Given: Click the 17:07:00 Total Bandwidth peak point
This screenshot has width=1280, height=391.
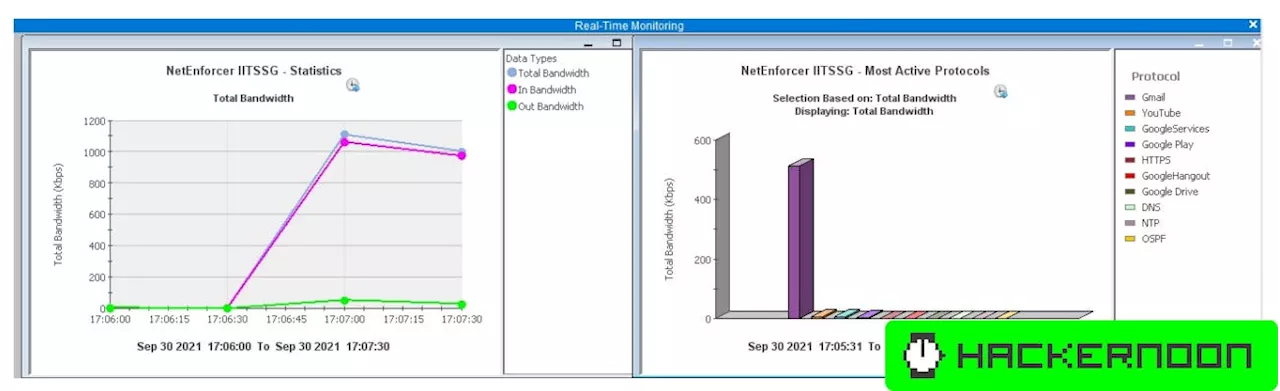Looking at the screenshot, I should [344, 134].
